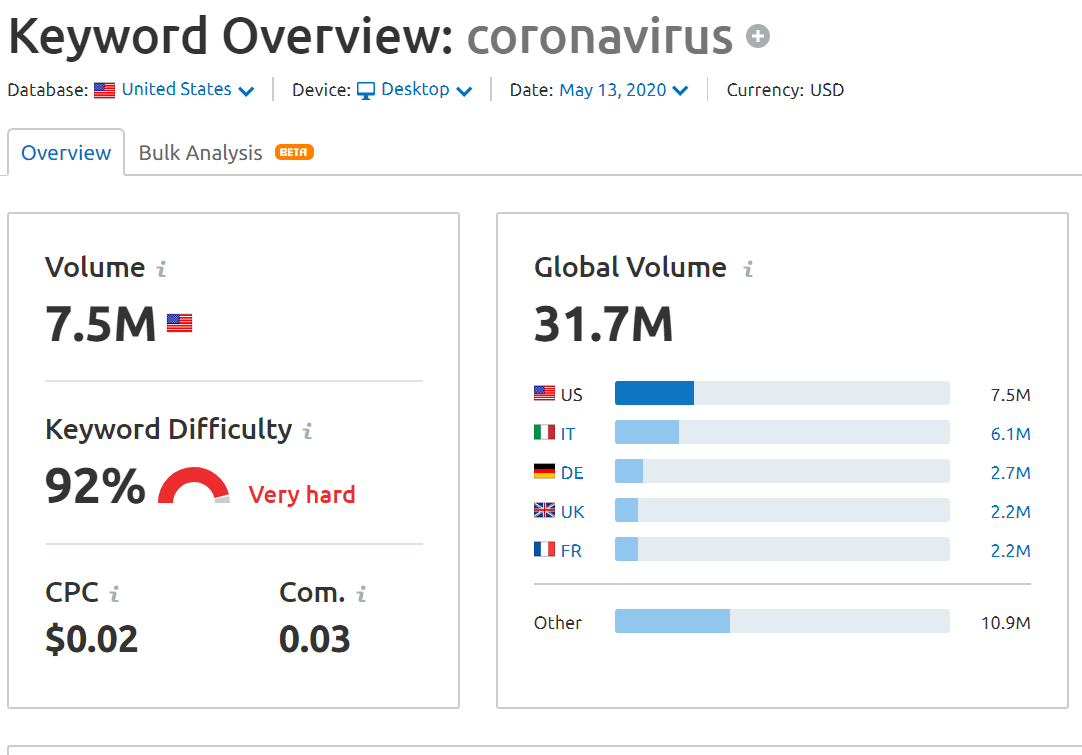Click the US flag beside 7.5M volume
This screenshot has height=755, width=1082.
click(179, 322)
